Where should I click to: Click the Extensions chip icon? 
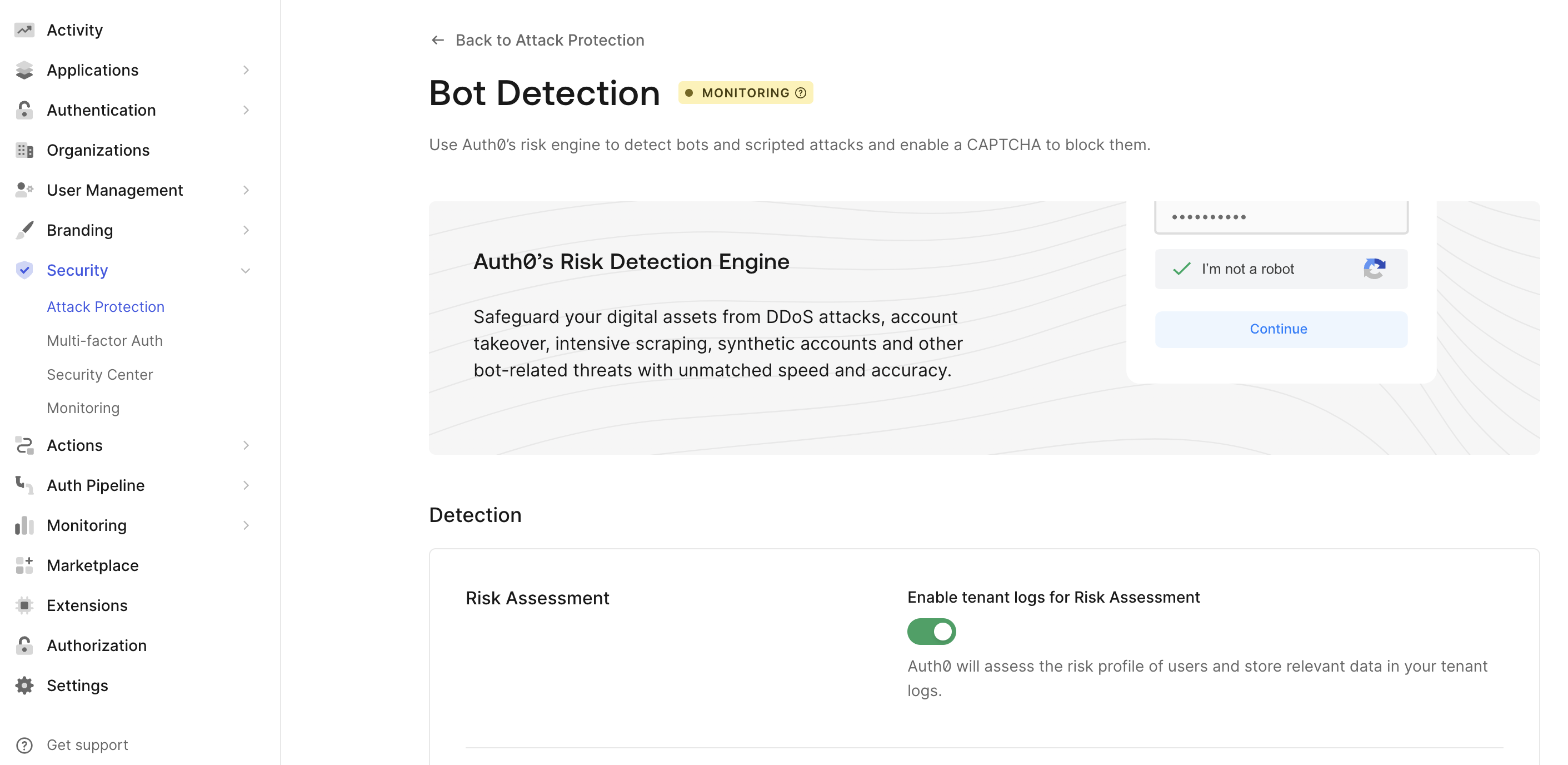click(24, 605)
